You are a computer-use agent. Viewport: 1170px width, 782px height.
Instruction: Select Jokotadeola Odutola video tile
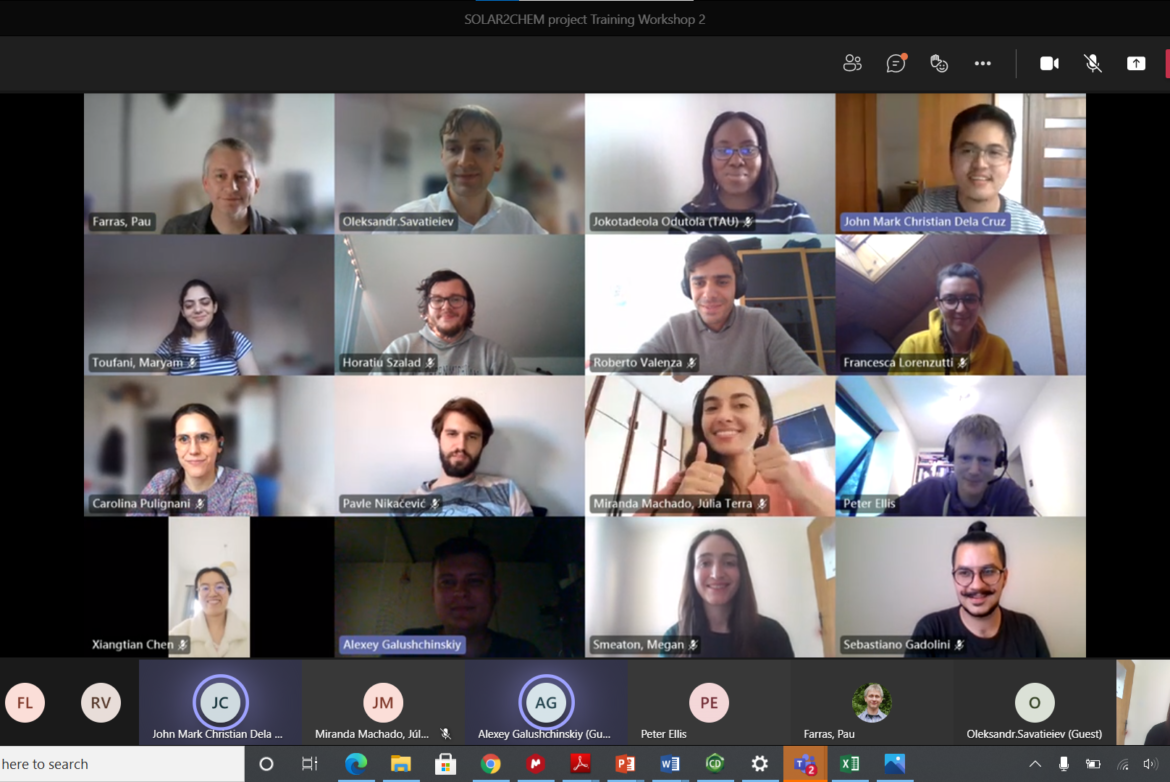(x=710, y=163)
